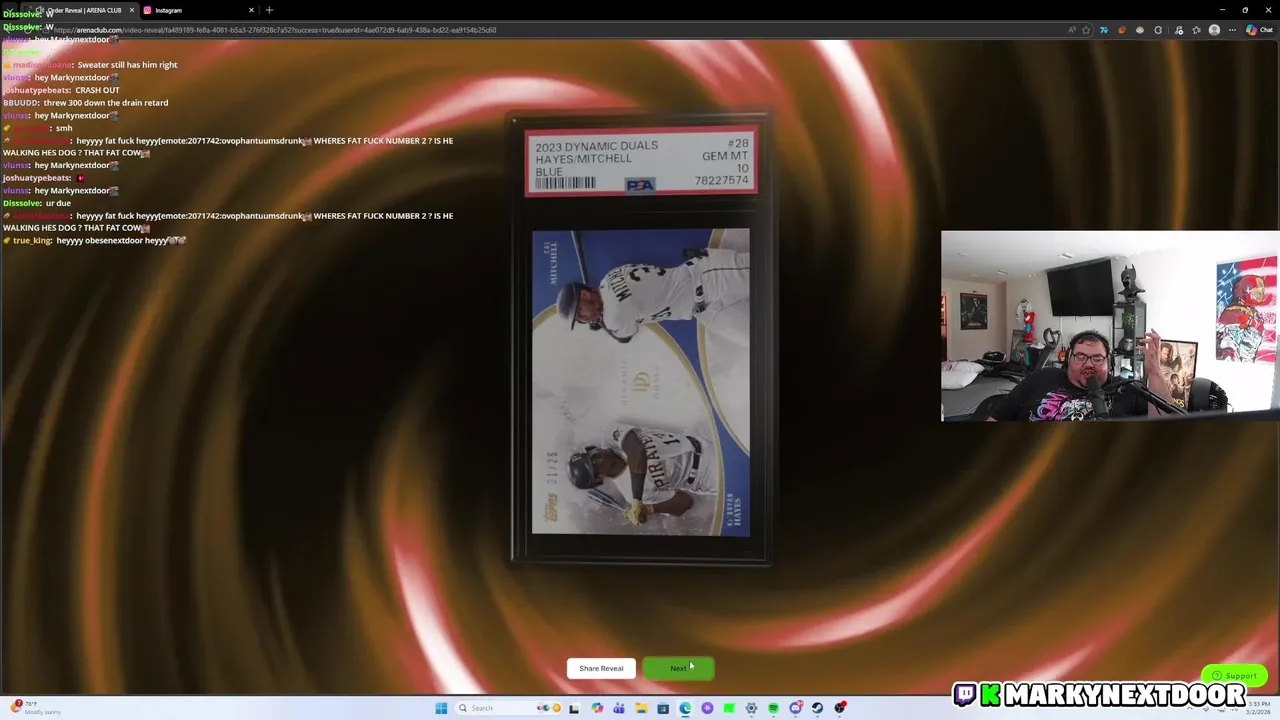Open the Copilot Chat button
1280x720 pixels.
point(1259,30)
